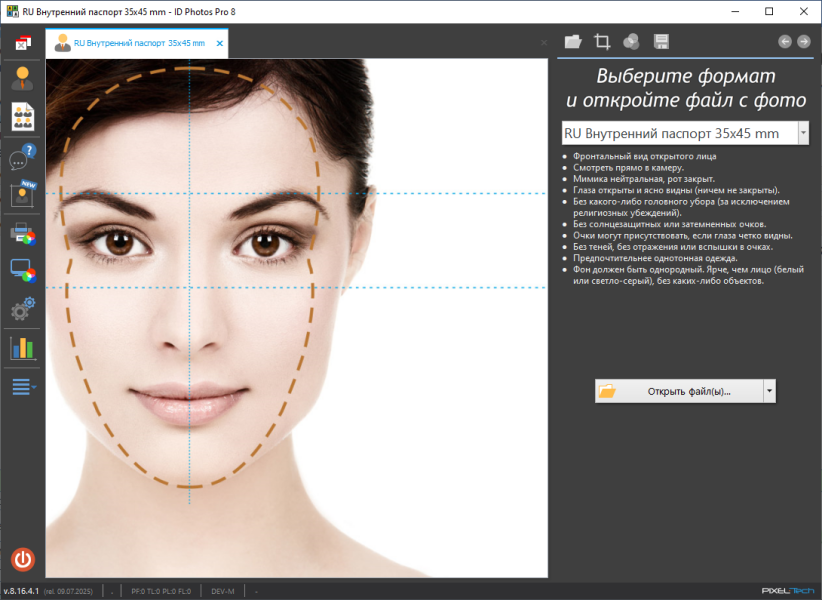Select the text Смотреть прямо в камеру
Screen dimensions: 822x600
pos(628,168)
